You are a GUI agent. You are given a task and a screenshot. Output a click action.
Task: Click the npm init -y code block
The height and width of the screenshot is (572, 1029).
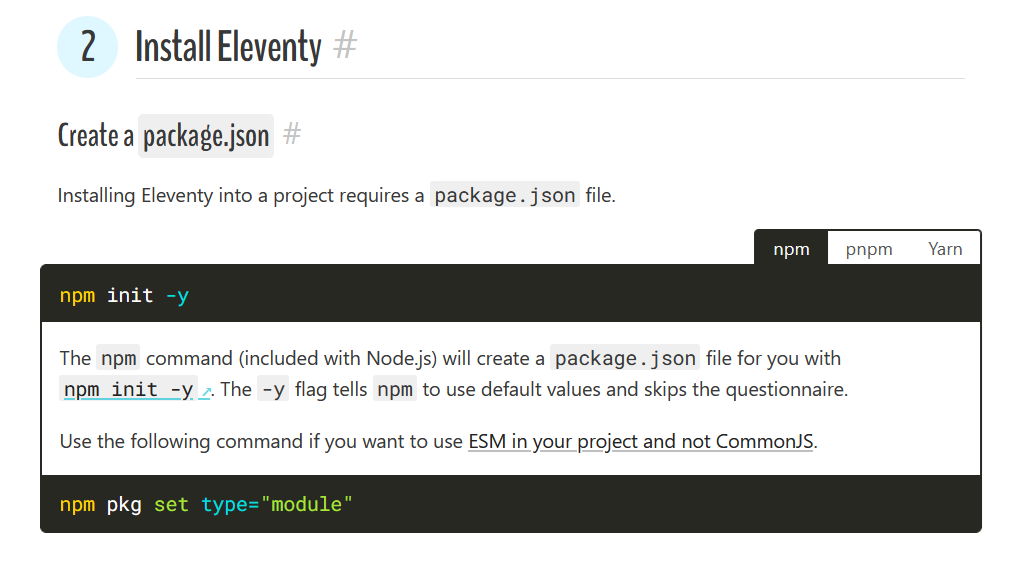point(511,295)
